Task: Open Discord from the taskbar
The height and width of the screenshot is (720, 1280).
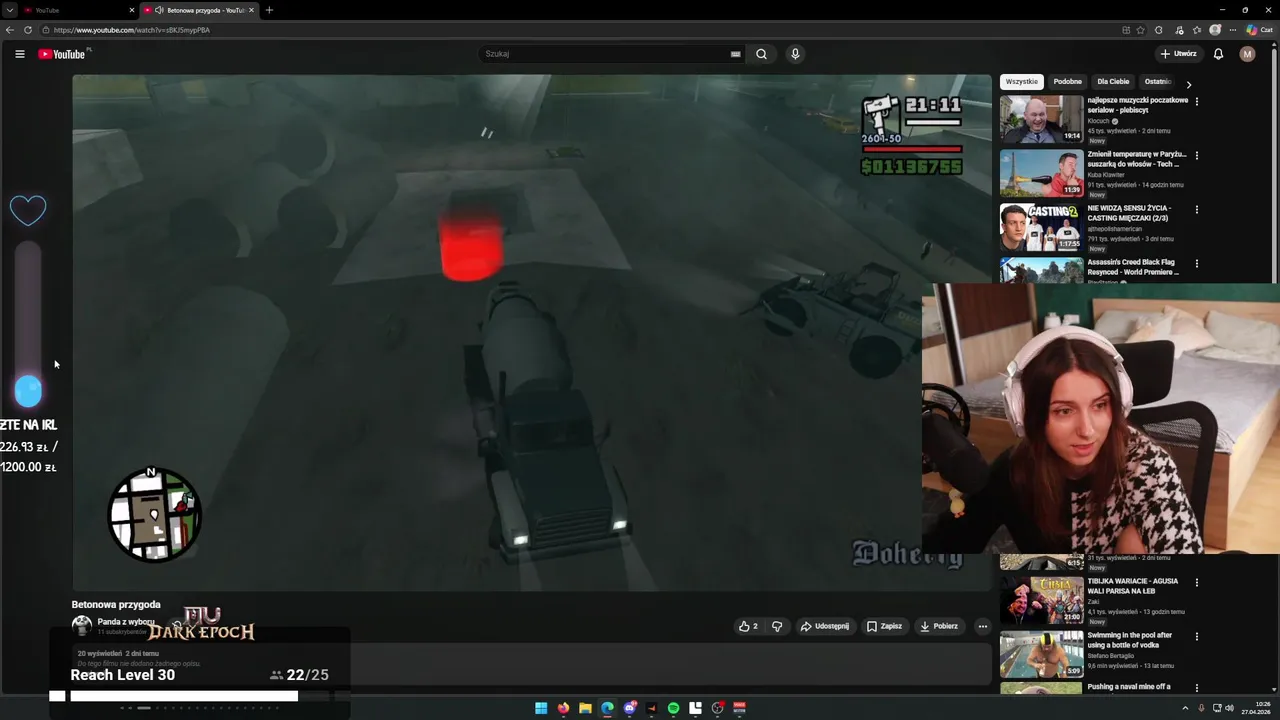Action: tap(629, 708)
